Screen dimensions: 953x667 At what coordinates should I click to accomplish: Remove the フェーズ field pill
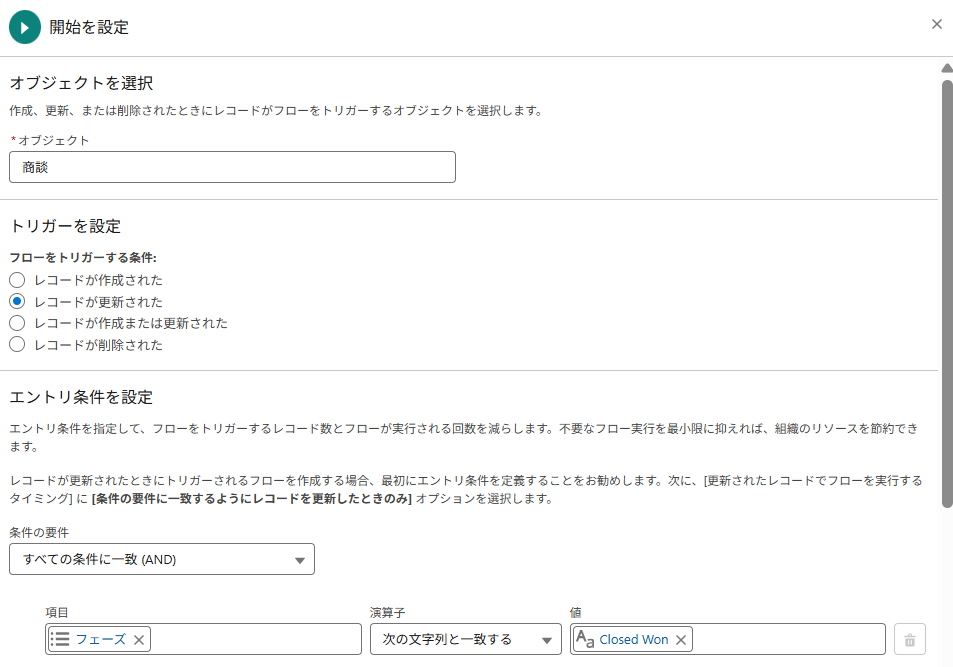pyautogui.click(x=139, y=640)
